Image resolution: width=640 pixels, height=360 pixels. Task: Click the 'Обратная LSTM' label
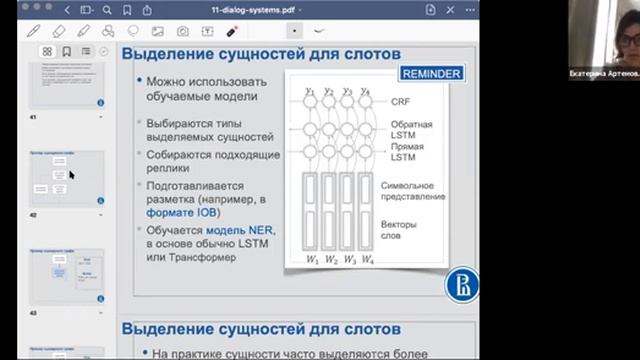[411, 130]
